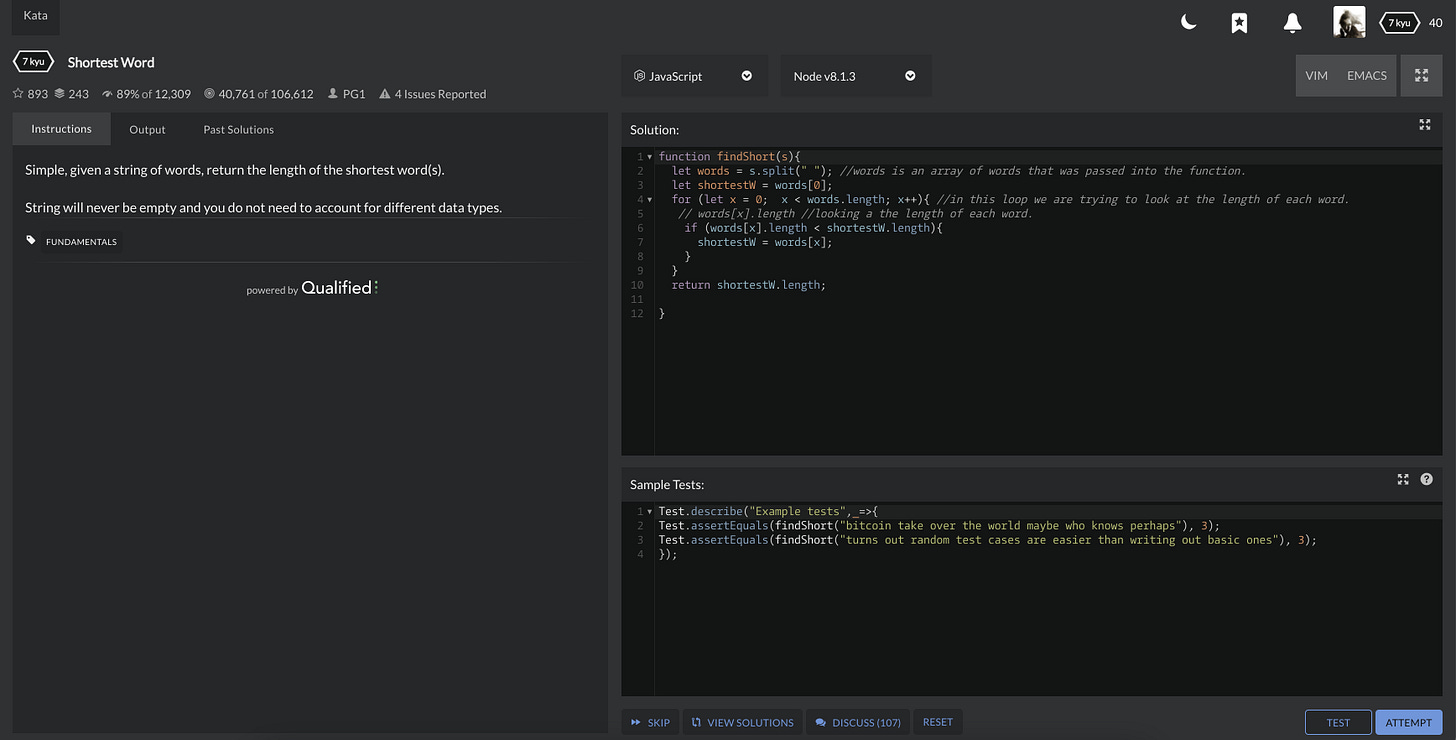This screenshot has width=1456, height=740.
Task: Enter fullscreen editor mode
Action: (1421, 76)
